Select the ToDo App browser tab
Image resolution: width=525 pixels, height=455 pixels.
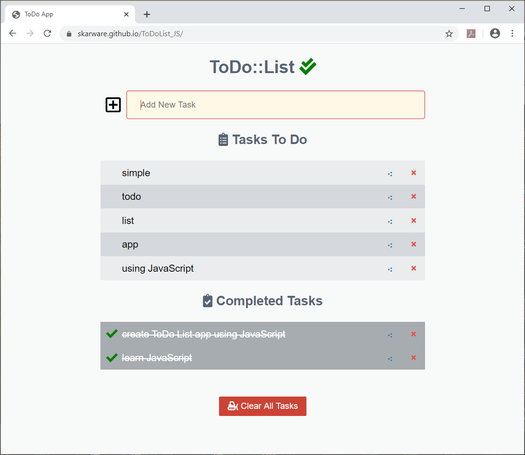[x=70, y=14]
